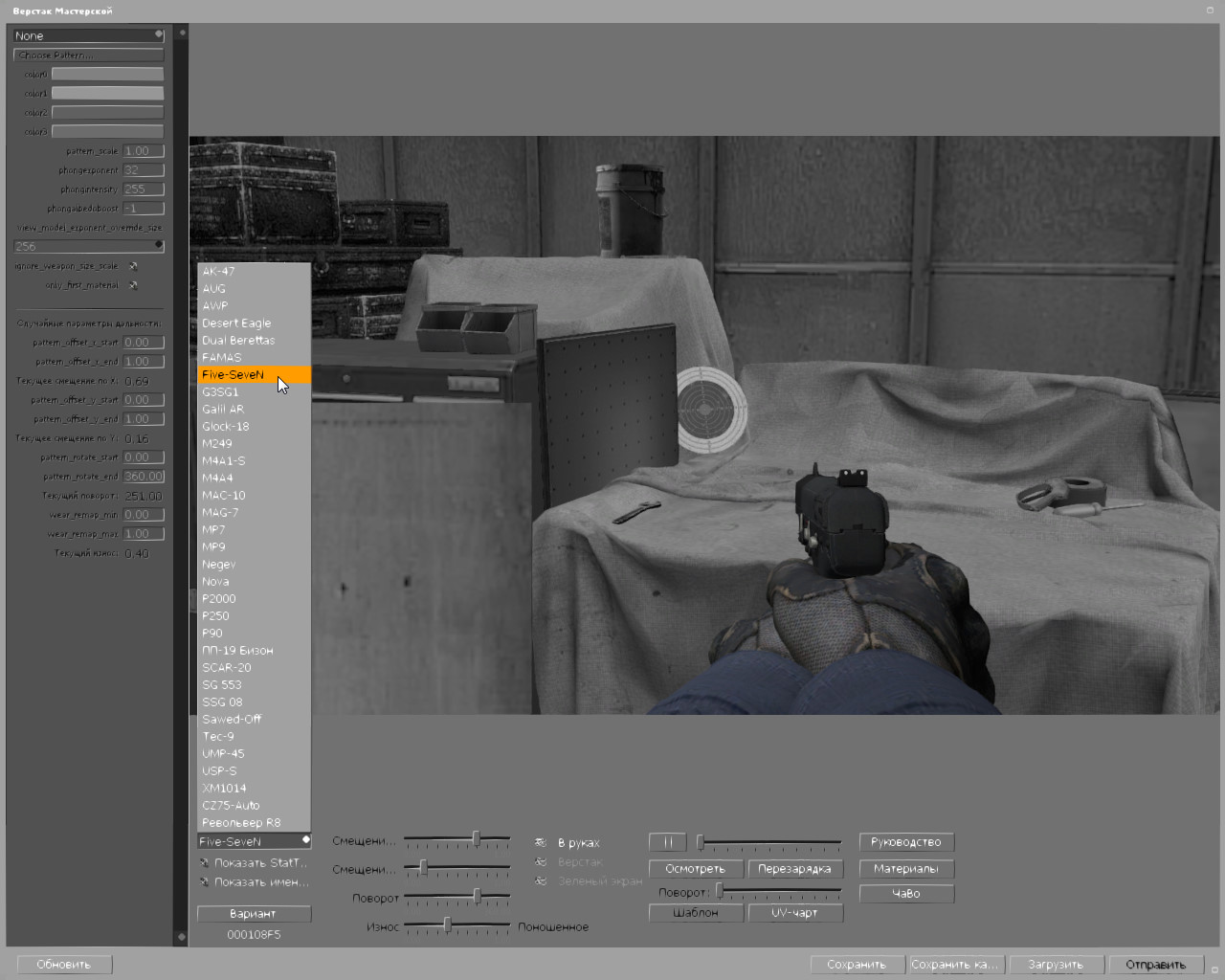
Task: Select USP-S in the weapon list
Action: click(x=254, y=770)
